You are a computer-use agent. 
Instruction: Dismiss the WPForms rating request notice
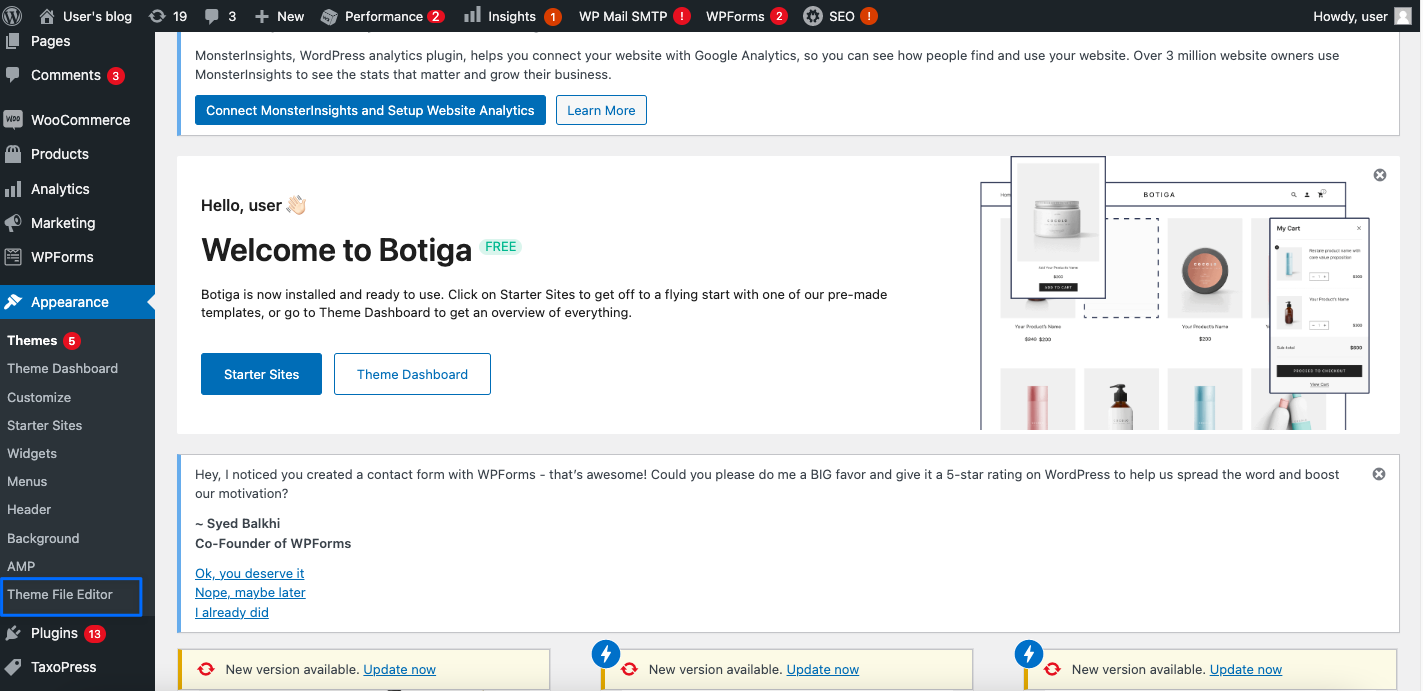point(1379,474)
